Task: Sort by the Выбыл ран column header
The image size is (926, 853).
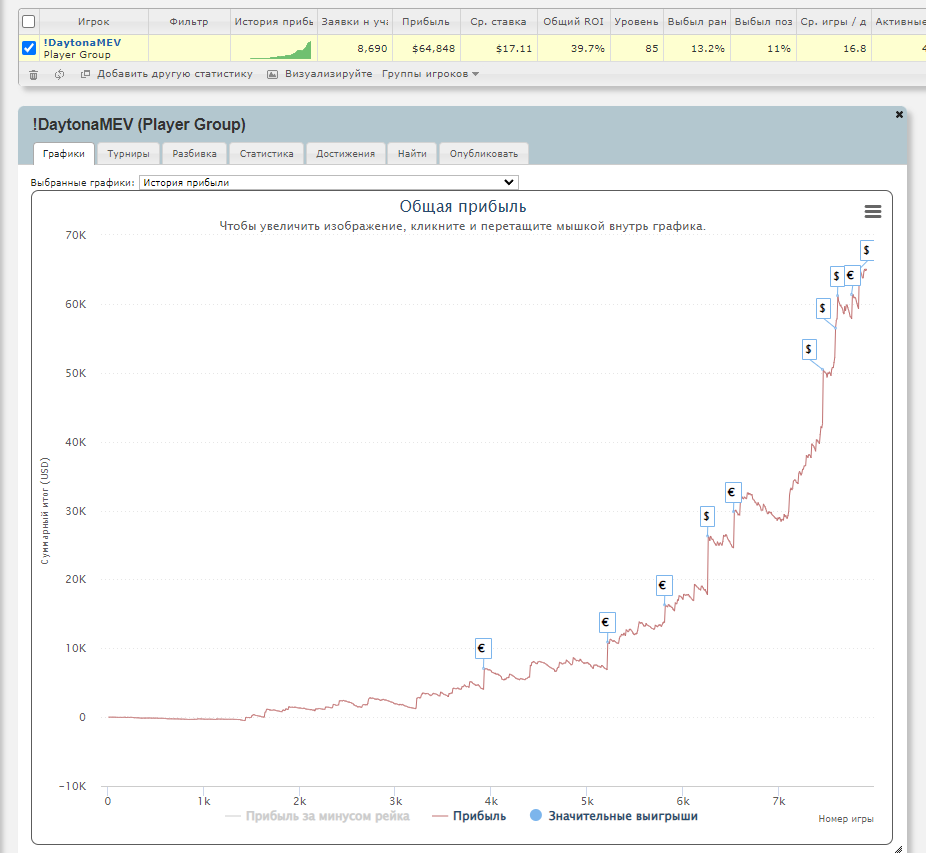Action: pos(697,22)
